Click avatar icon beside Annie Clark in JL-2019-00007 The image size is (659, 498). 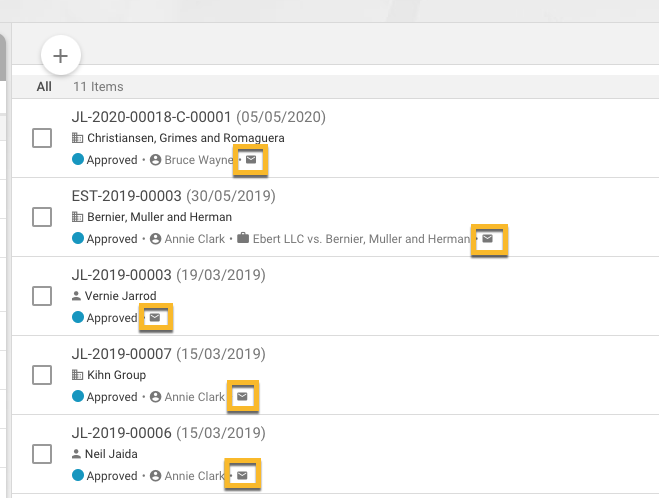(156, 397)
